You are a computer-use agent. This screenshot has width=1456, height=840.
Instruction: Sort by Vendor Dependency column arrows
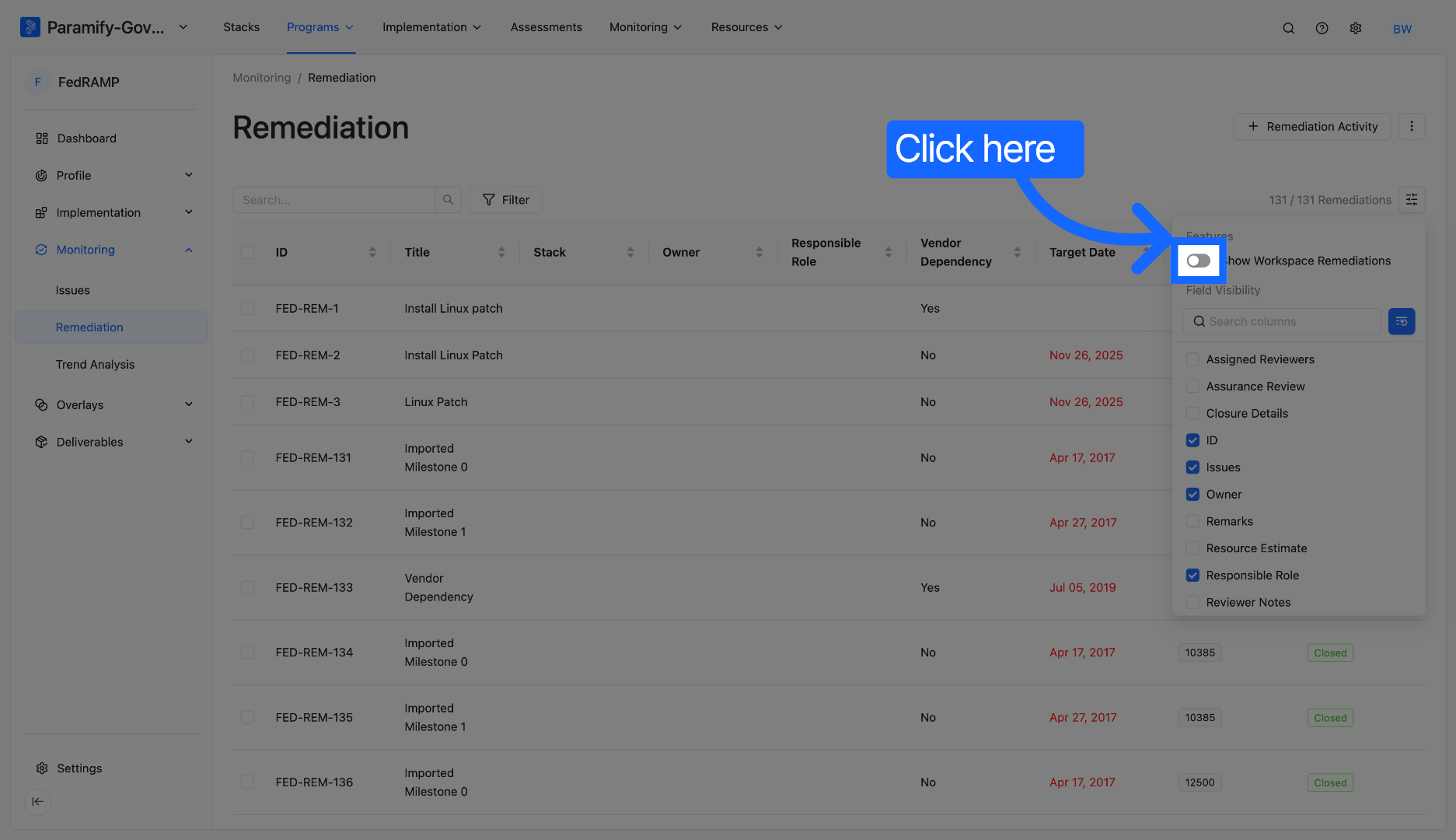click(1018, 252)
